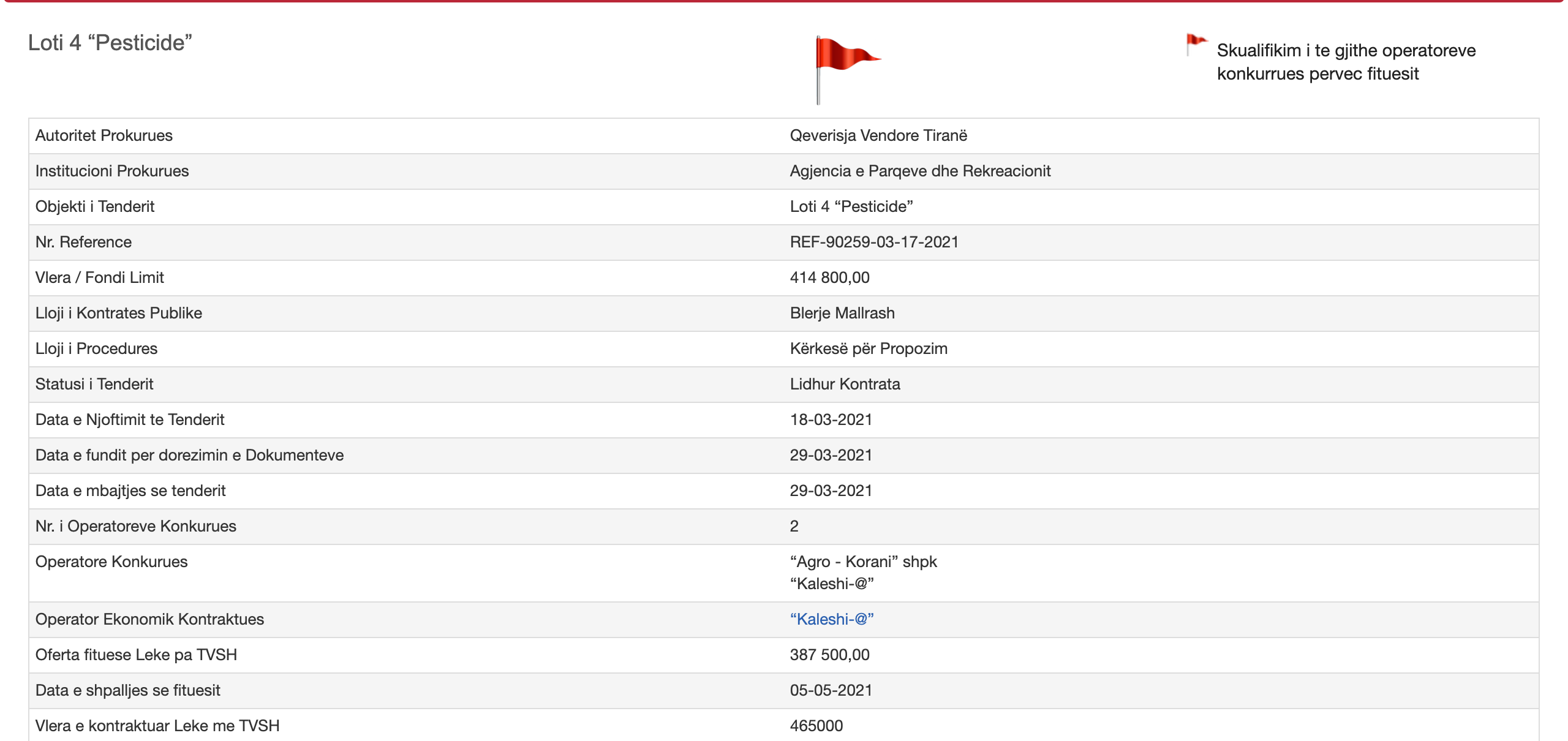Click the 05-05-2021 winner announcement date
Screen dimensions: 1568x741
[831, 690]
